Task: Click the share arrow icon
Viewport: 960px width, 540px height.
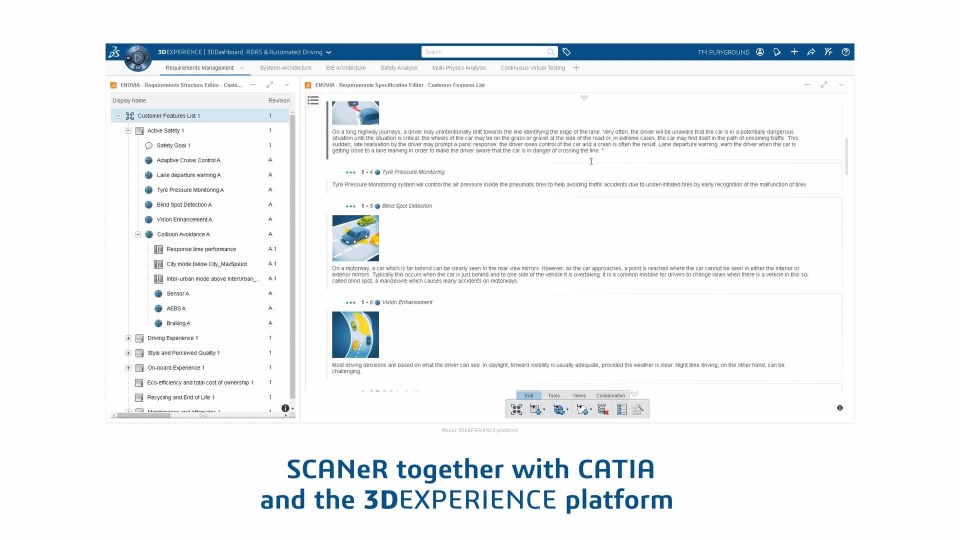Action: (x=811, y=52)
